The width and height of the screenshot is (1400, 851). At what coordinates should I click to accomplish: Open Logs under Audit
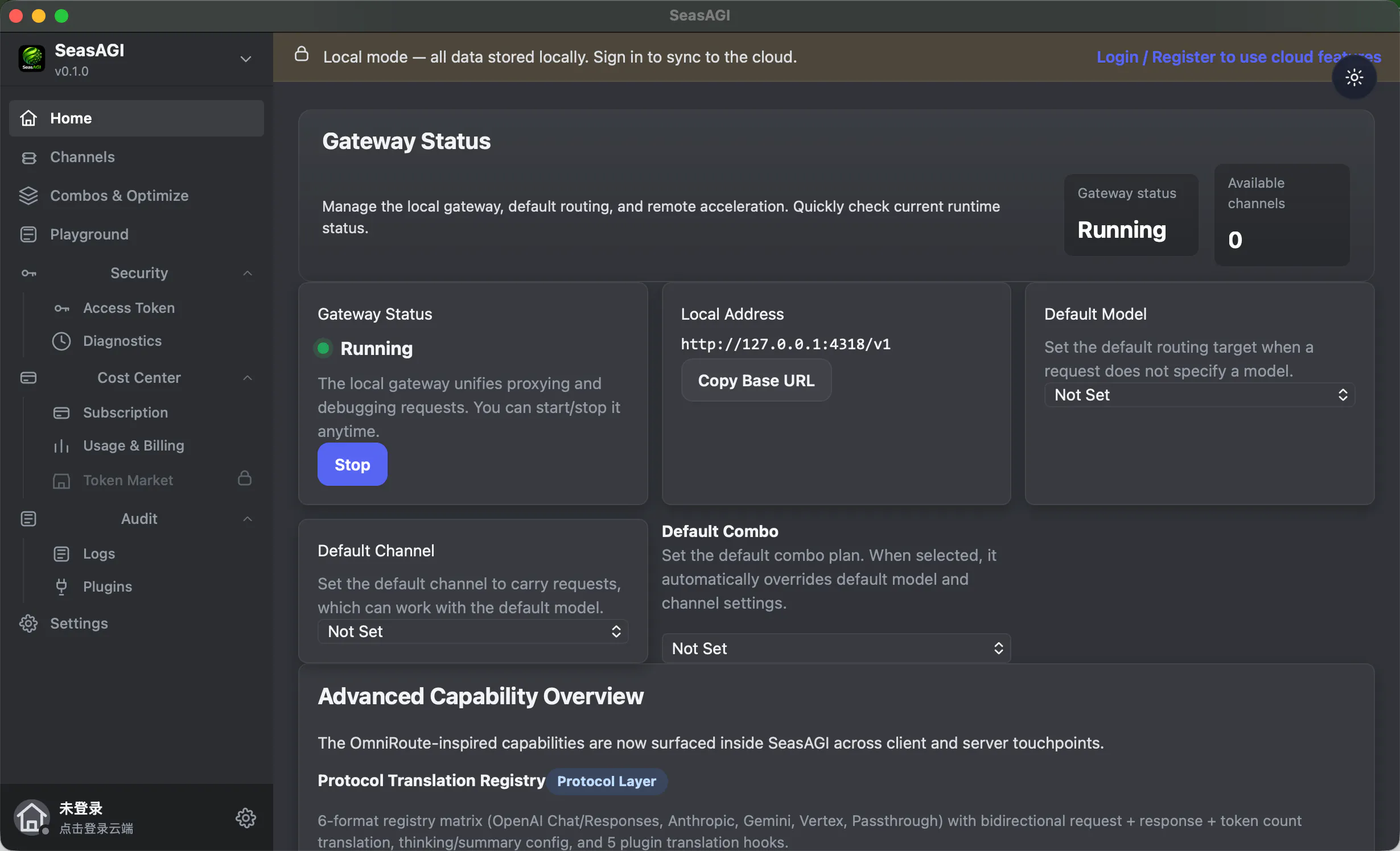pos(149,554)
